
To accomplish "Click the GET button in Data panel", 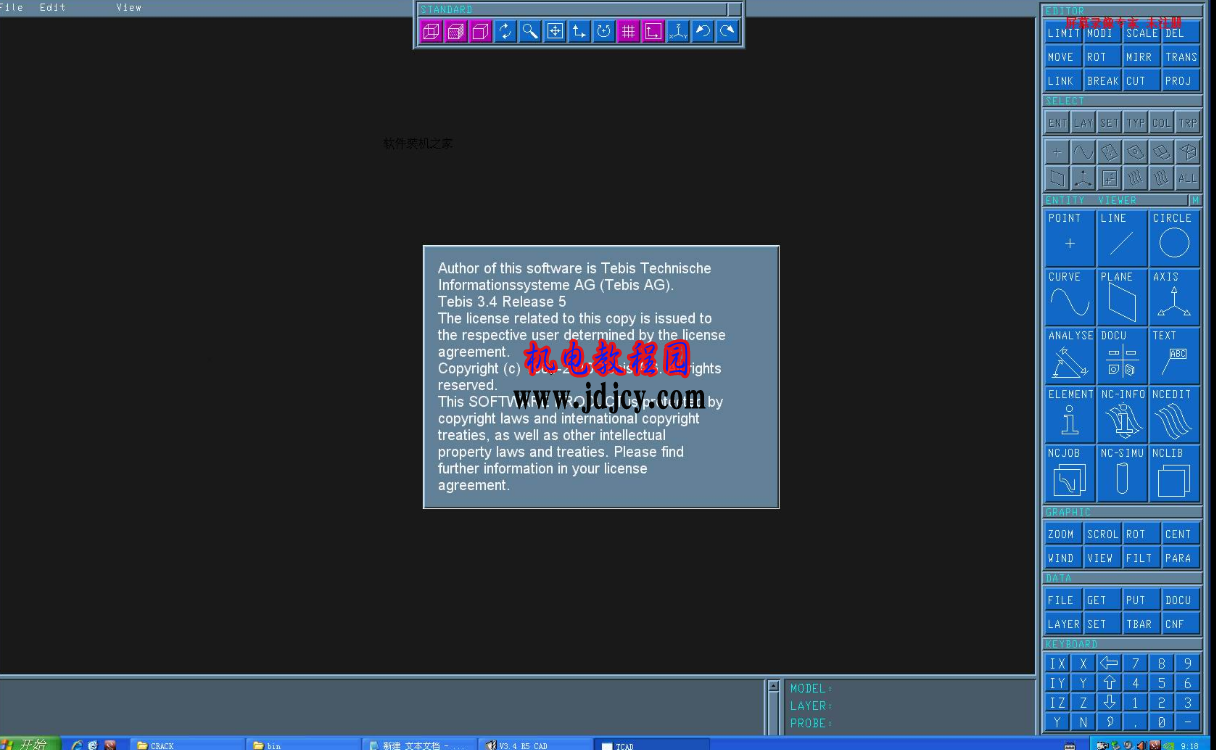I will pyautogui.click(x=1102, y=600).
